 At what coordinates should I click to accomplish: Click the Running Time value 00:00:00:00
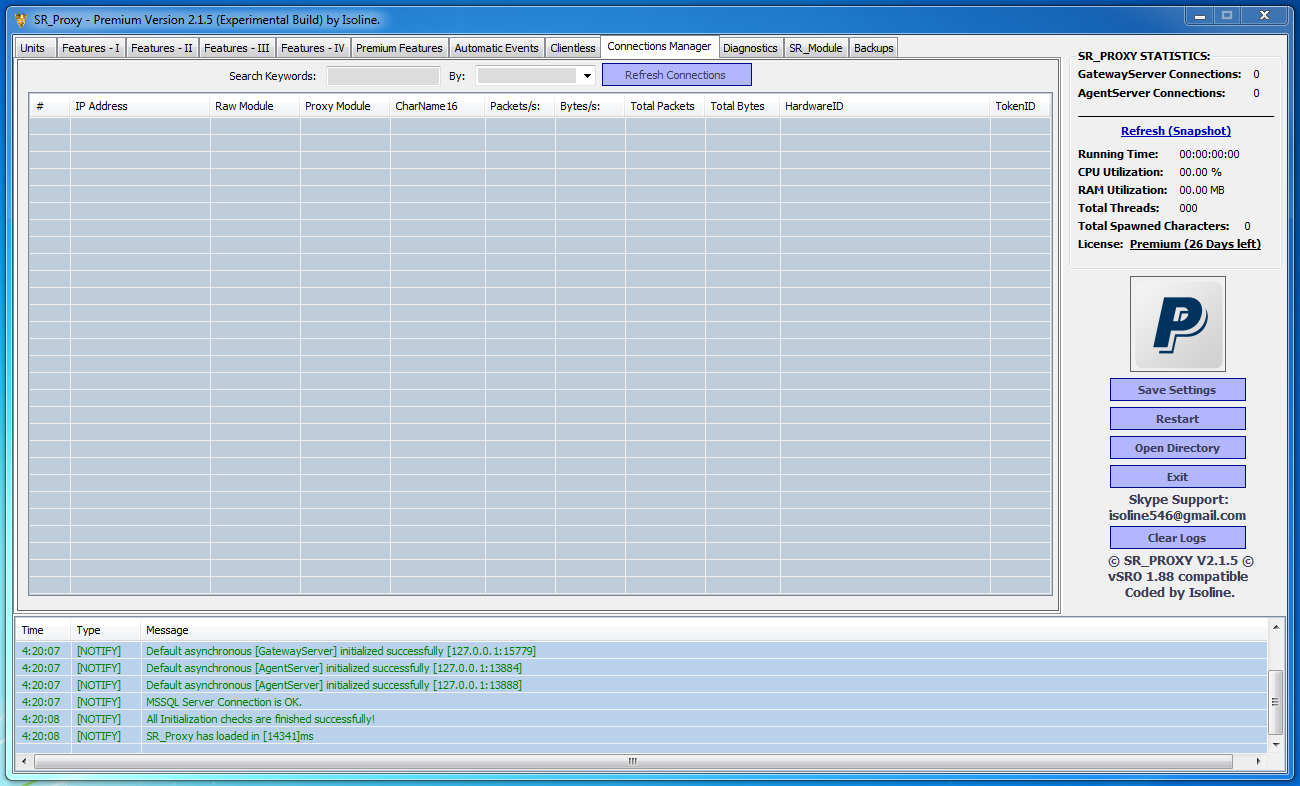1209,154
